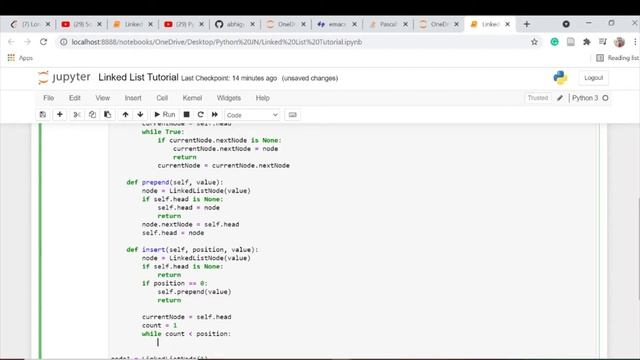
Task: Open the Help menu
Action: [262, 98]
